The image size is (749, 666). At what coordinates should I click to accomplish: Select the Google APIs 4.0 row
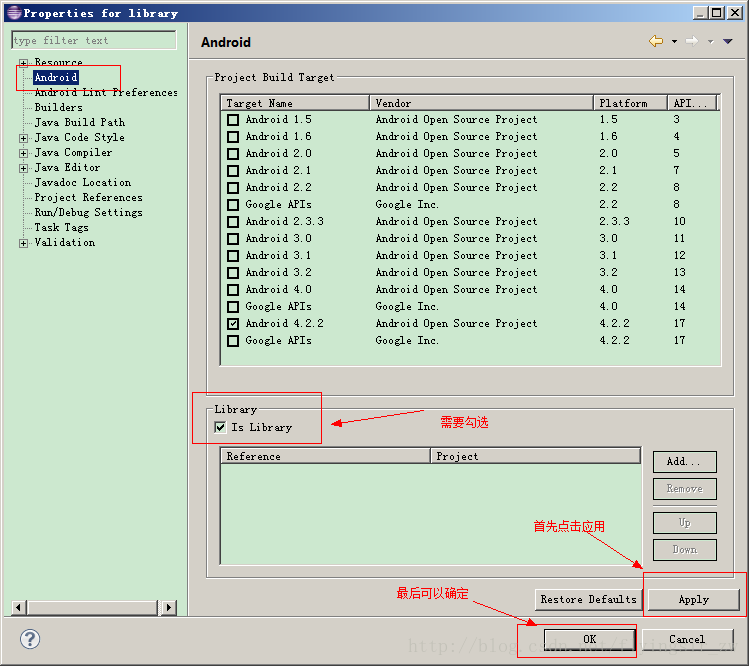(471, 307)
